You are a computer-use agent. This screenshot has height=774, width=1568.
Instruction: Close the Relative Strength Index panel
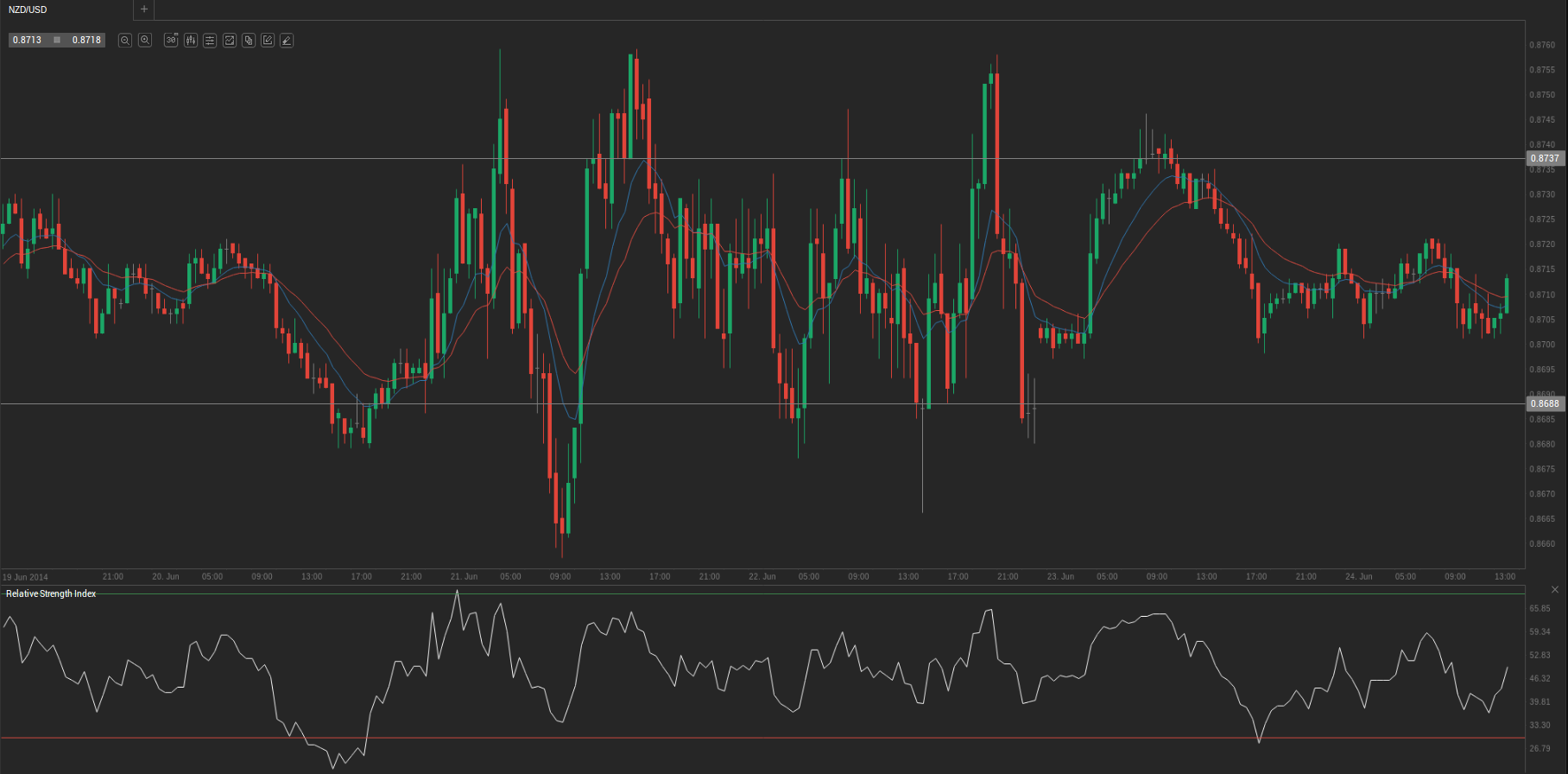click(x=1555, y=590)
